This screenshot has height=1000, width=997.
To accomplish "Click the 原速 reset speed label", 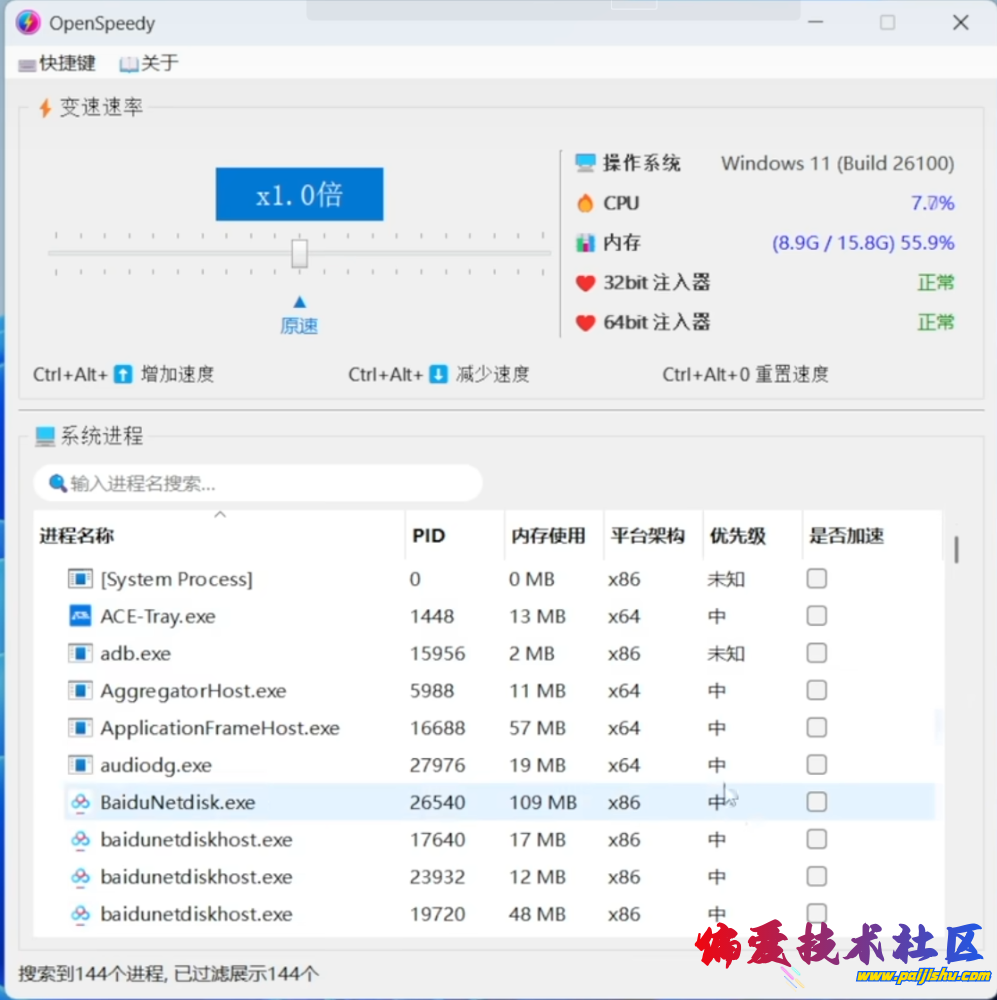I will point(299,326).
